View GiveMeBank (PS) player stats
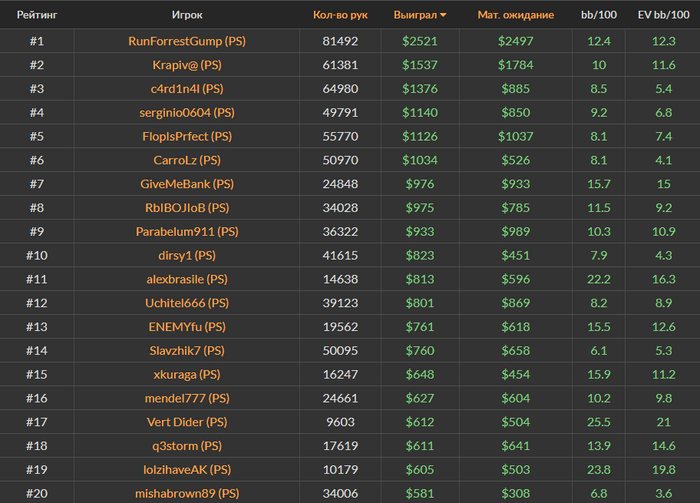 pos(187,184)
